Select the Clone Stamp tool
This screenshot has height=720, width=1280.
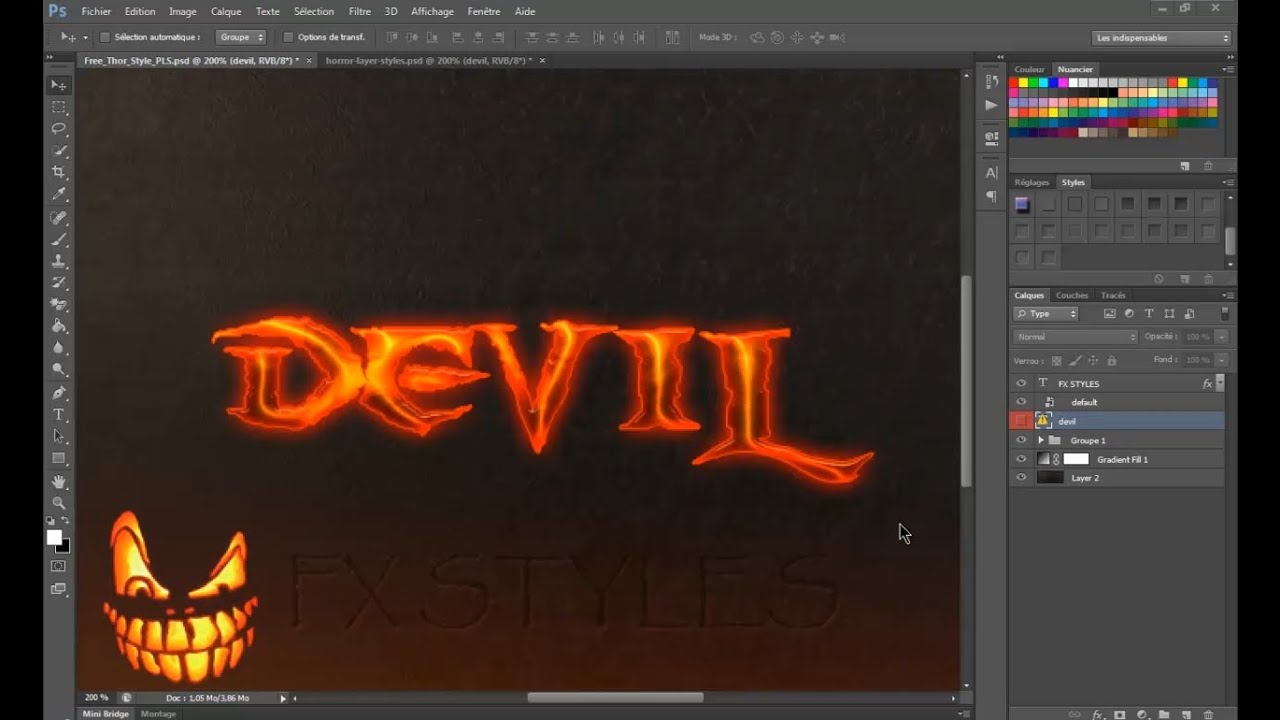(59, 261)
